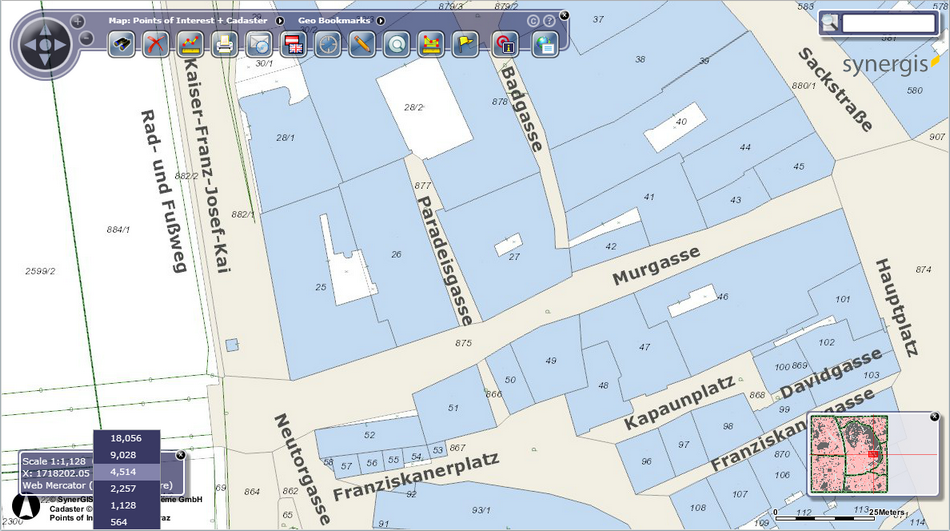
Task: Click the British flag language icon
Action: (293, 44)
